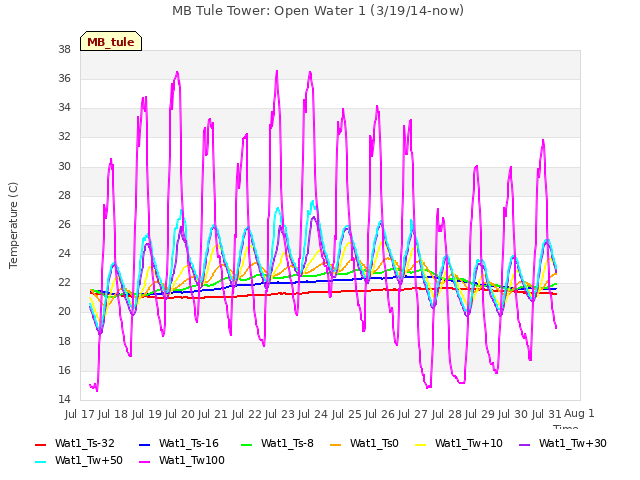The image size is (640, 480).
Task: Click the Wat1_Tw+30 legend label
Action: tap(573, 443)
